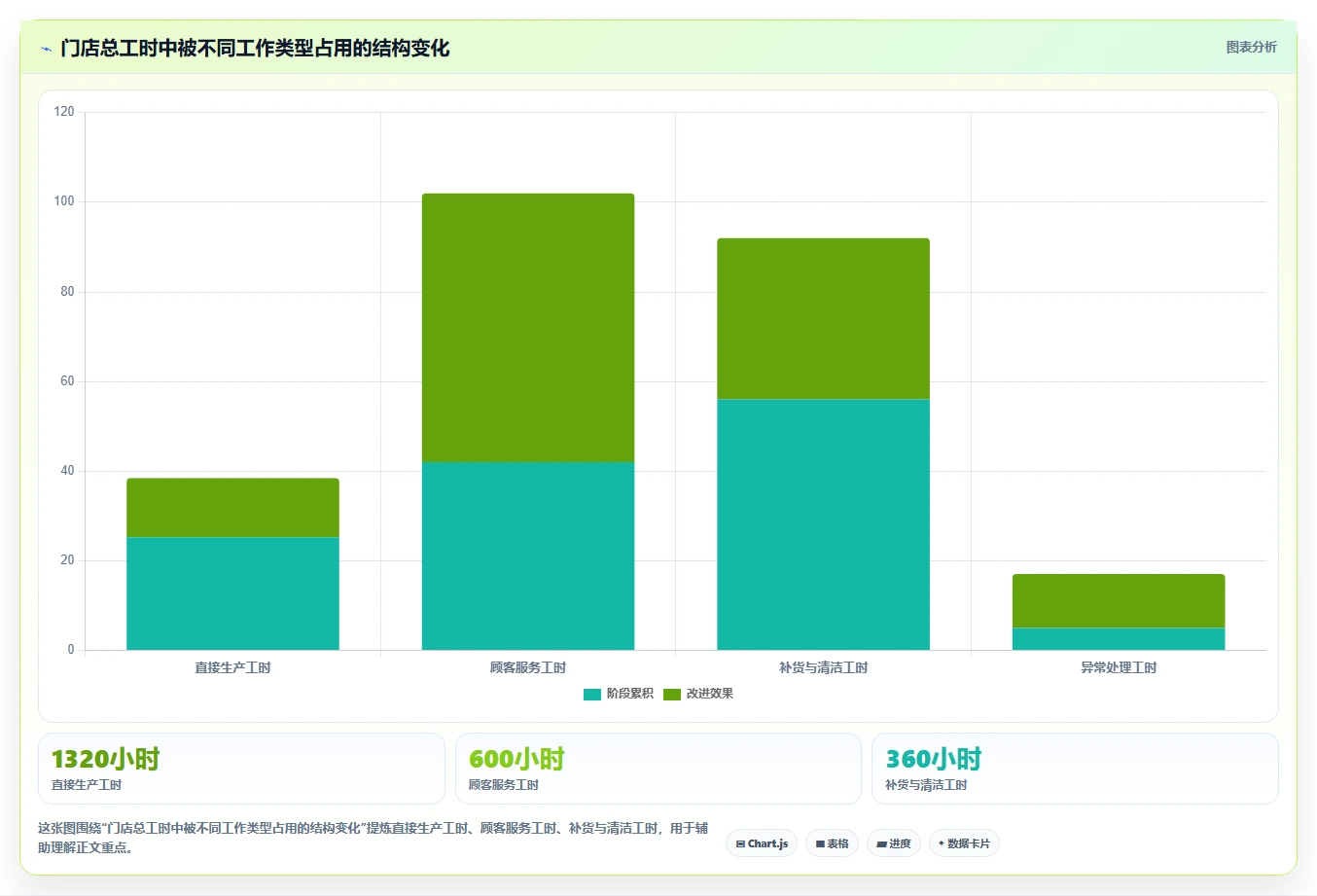
Task: Click the 直接生产工时 x-axis label
Action: coord(232,667)
